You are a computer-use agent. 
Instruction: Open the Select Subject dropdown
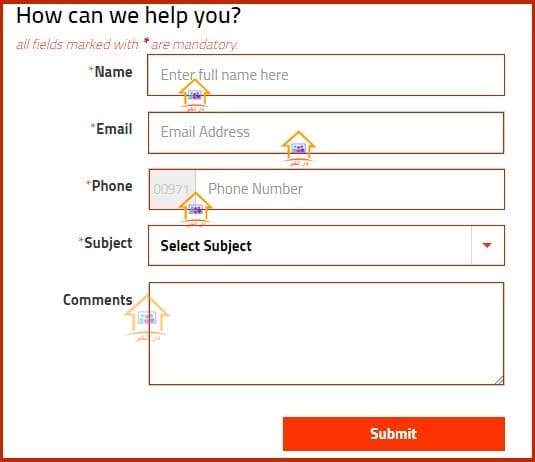click(326, 245)
